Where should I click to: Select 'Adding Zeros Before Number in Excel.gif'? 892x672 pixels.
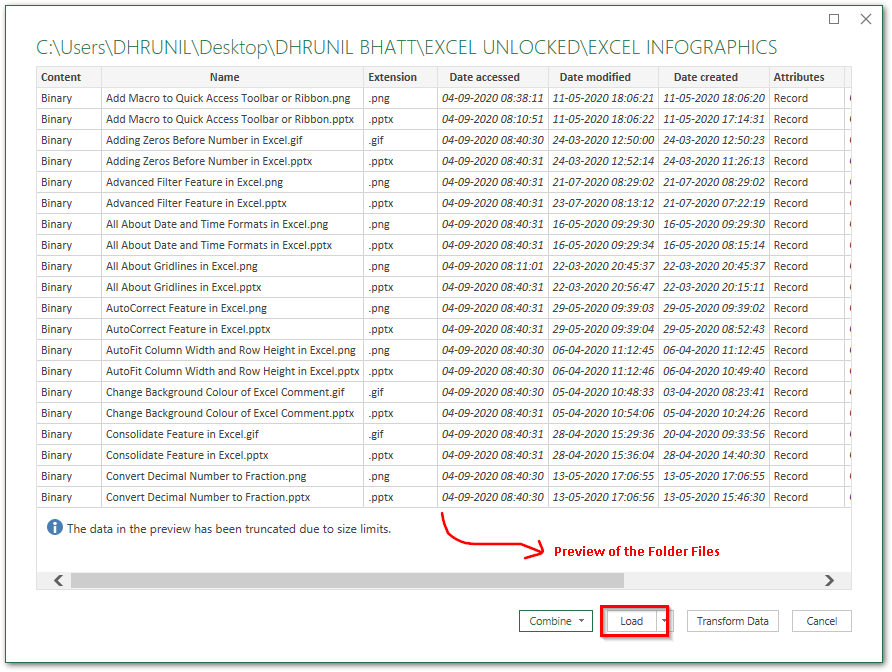(x=204, y=140)
